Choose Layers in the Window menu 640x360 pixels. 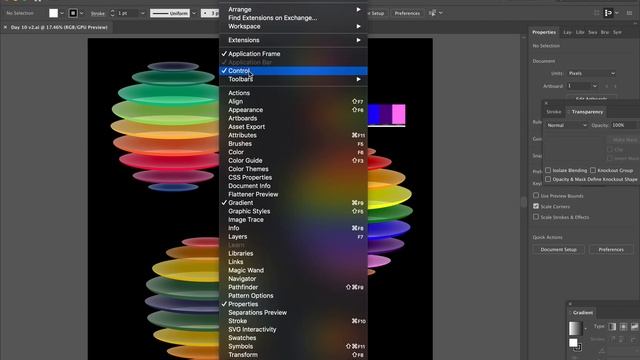(x=293, y=237)
